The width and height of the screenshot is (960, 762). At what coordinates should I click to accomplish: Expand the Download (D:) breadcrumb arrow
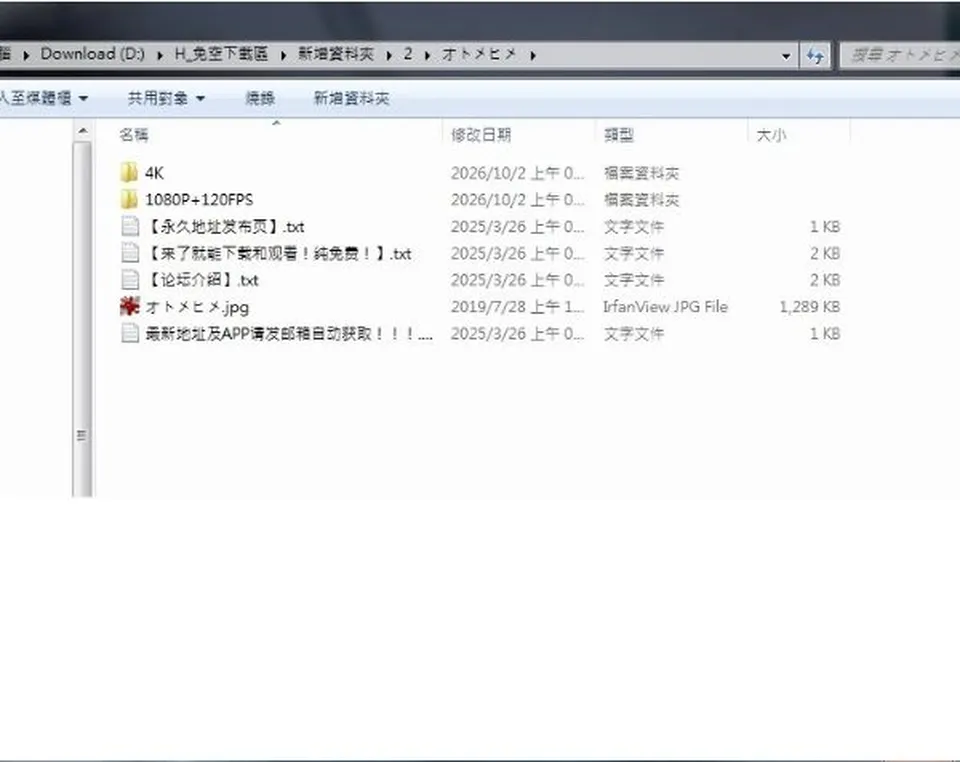coord(160,55)
